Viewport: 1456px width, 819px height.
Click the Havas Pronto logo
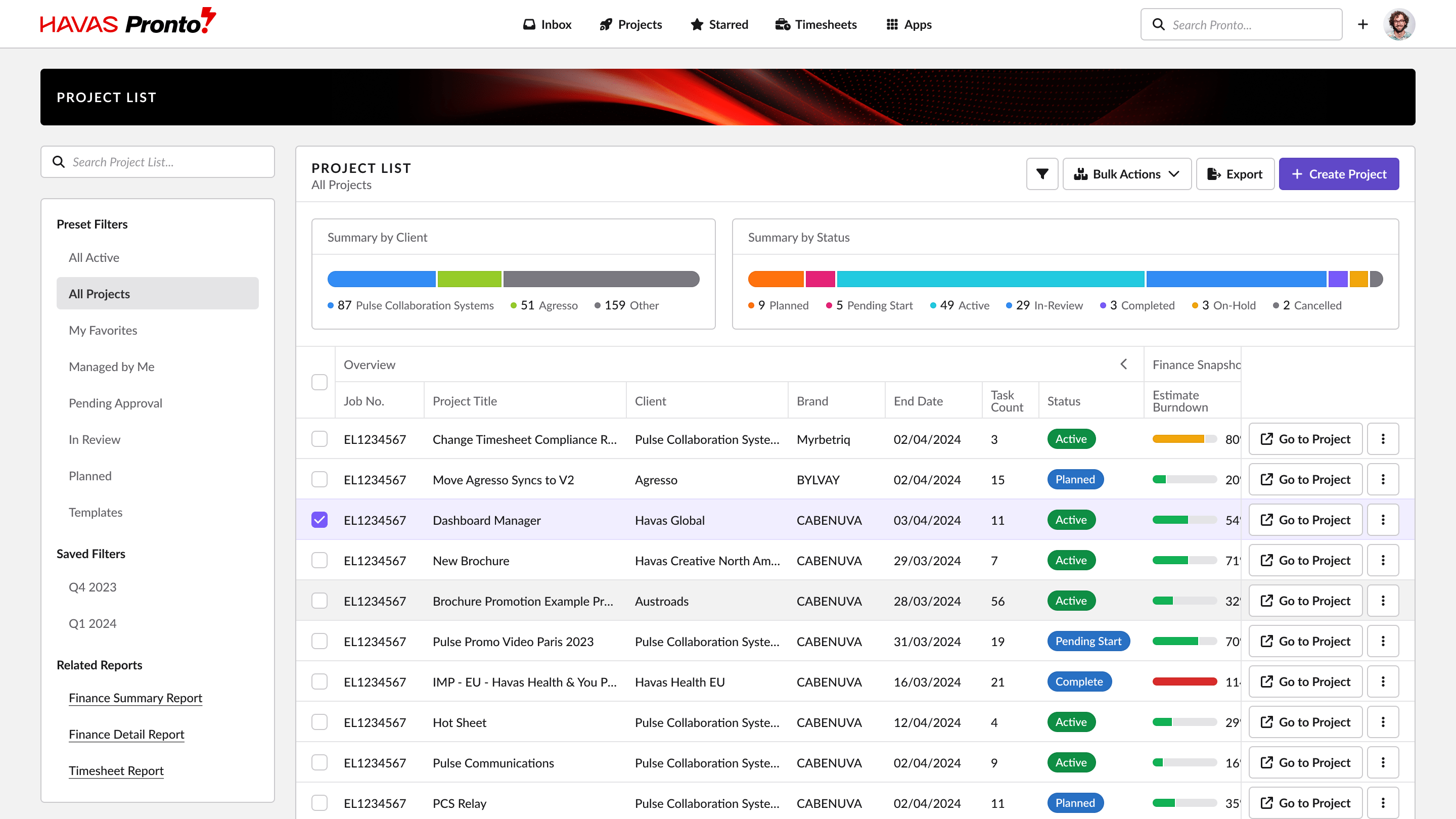click(x=128, y=23)
